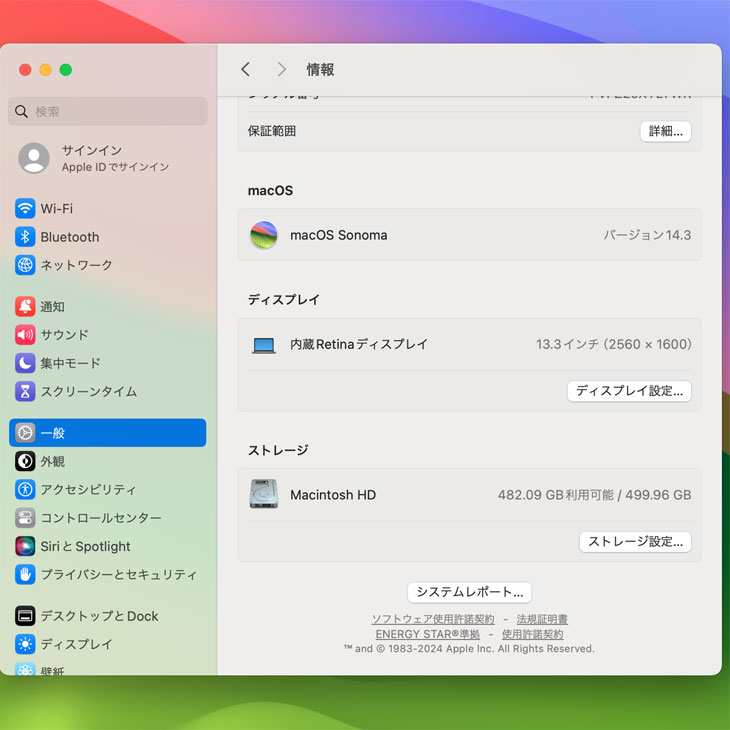Open Siri と Spotlight icon
Viewport: 730px width, 730px height.
click(x=25, y=546)
